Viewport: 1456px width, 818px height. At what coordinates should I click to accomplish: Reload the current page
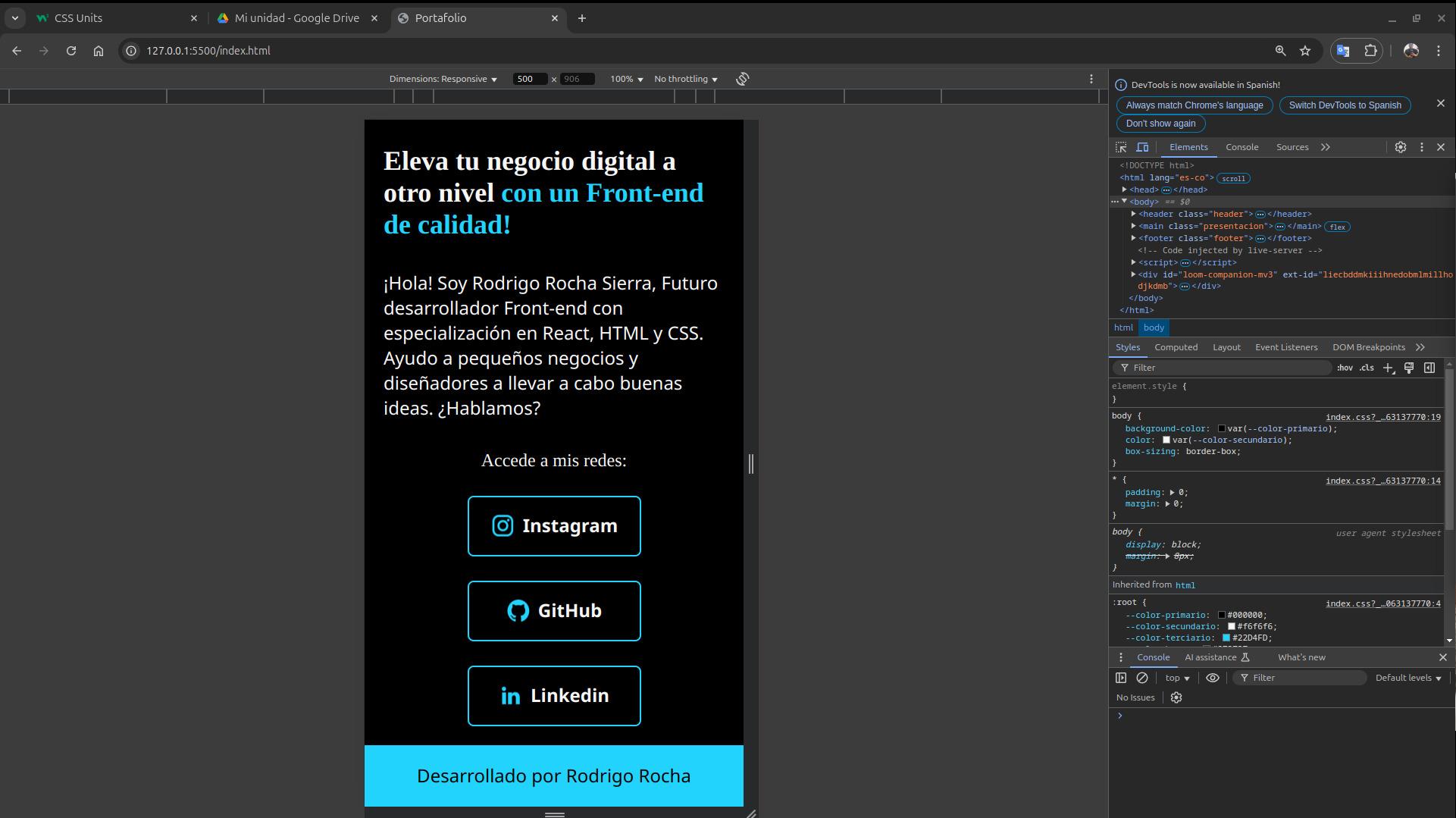71,51
